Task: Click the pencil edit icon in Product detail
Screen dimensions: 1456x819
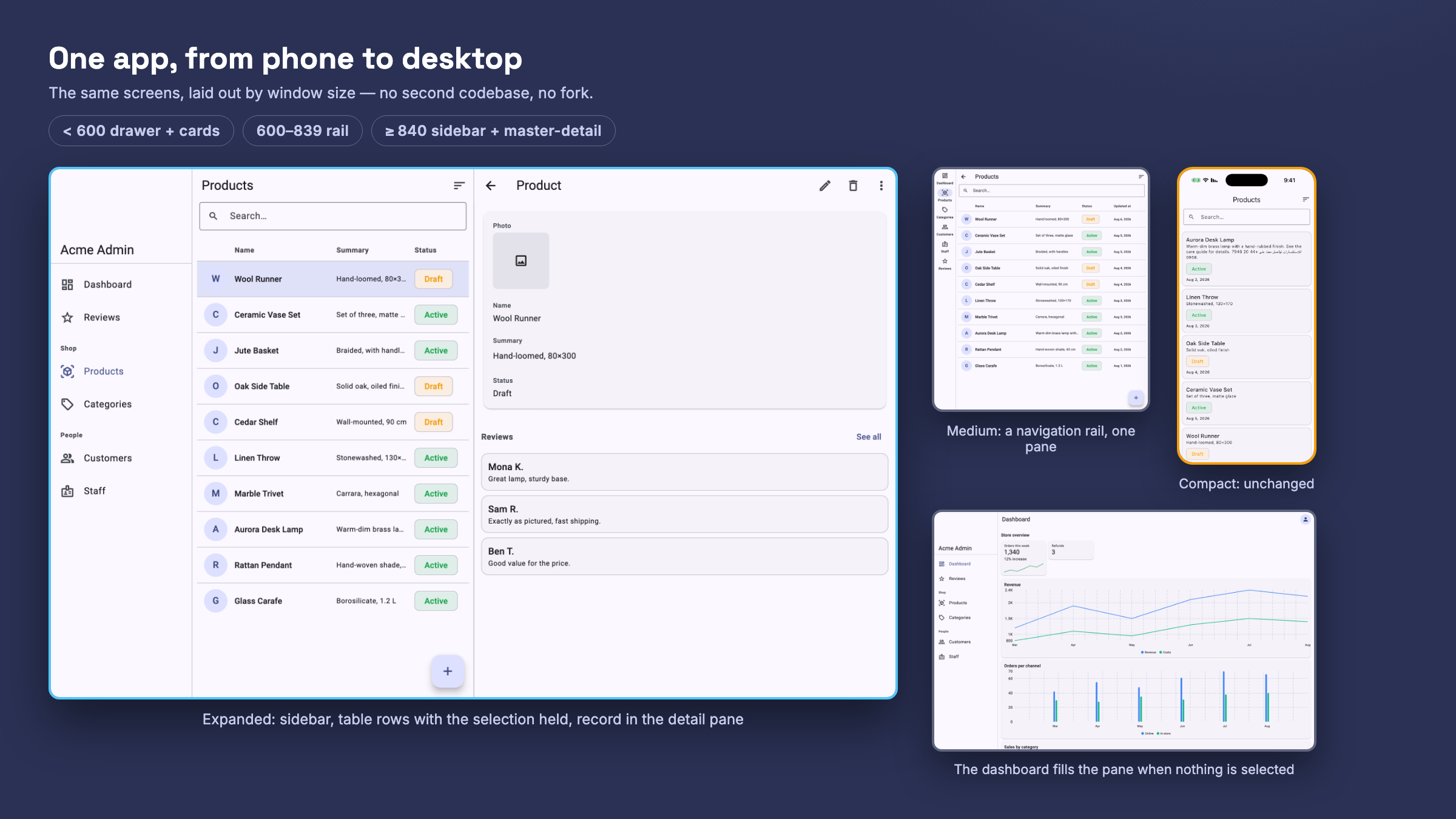Action: point(825,186)
